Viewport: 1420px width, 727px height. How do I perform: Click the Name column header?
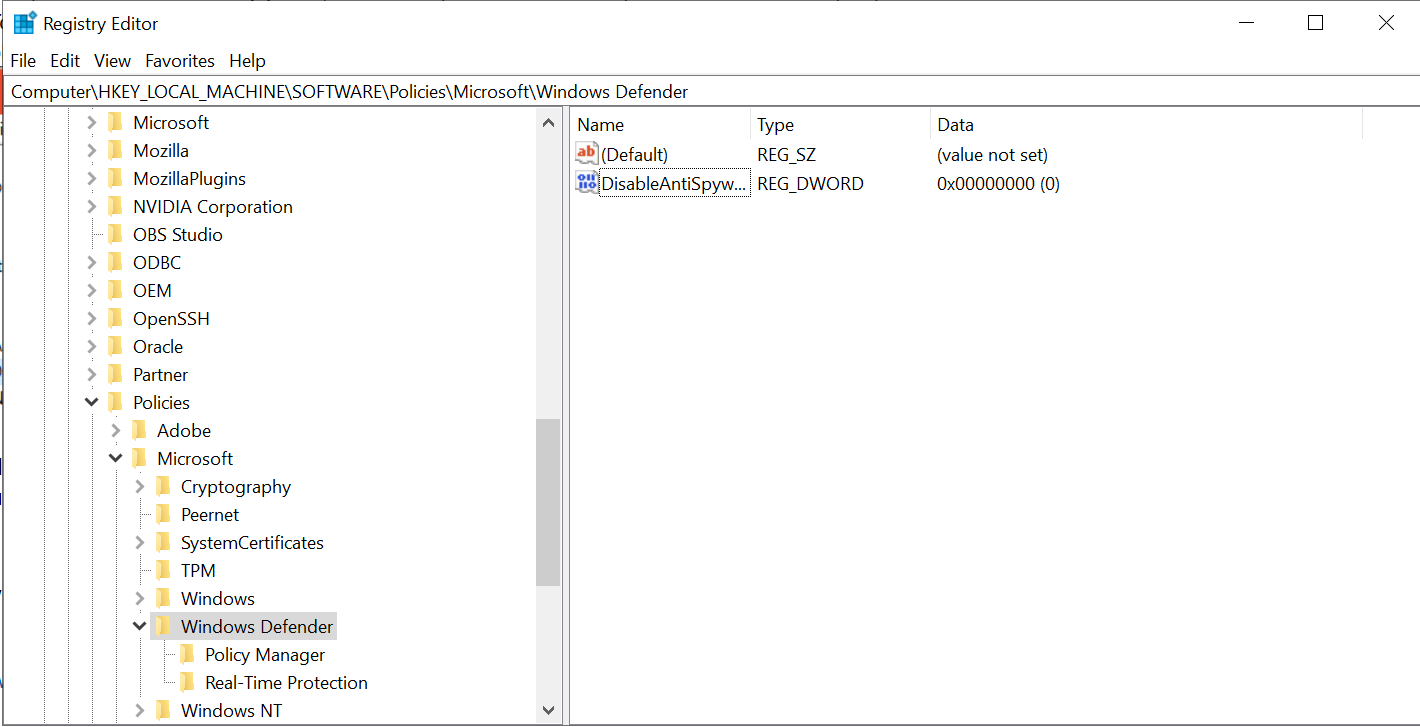[x=661, y=125]
